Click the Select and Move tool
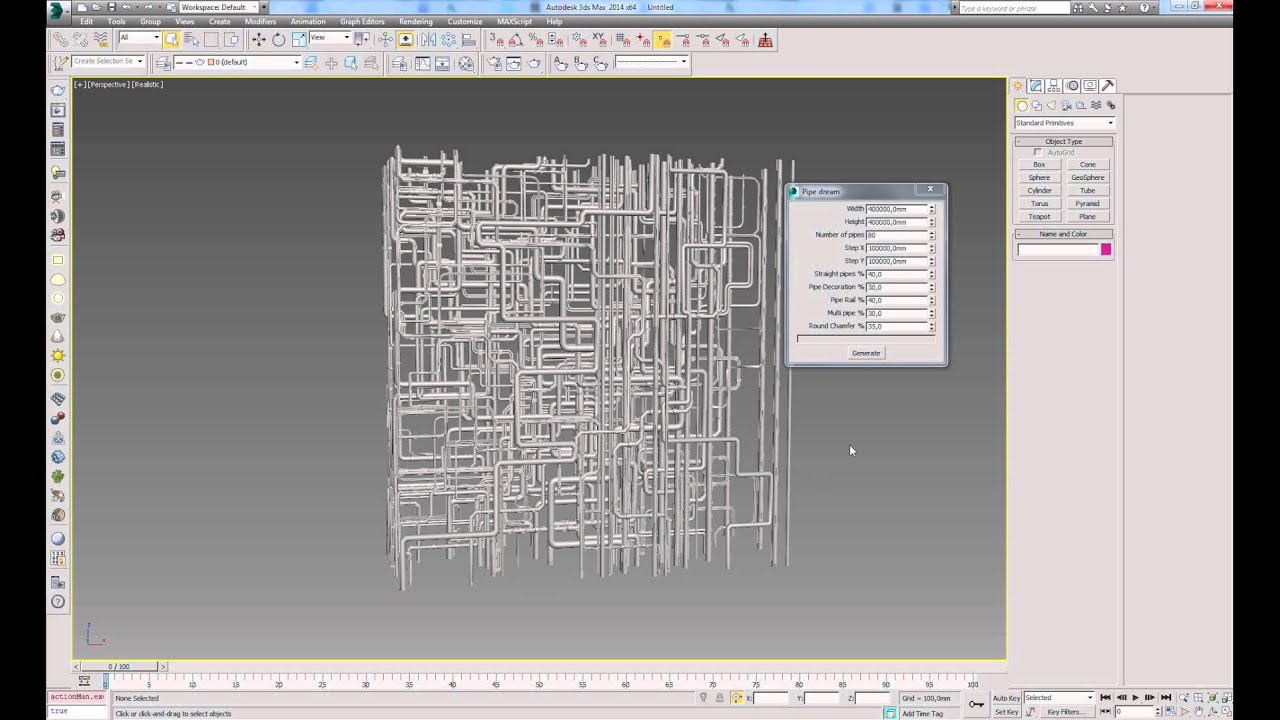Screen dimensions: 1280x720 coord(258,40)
